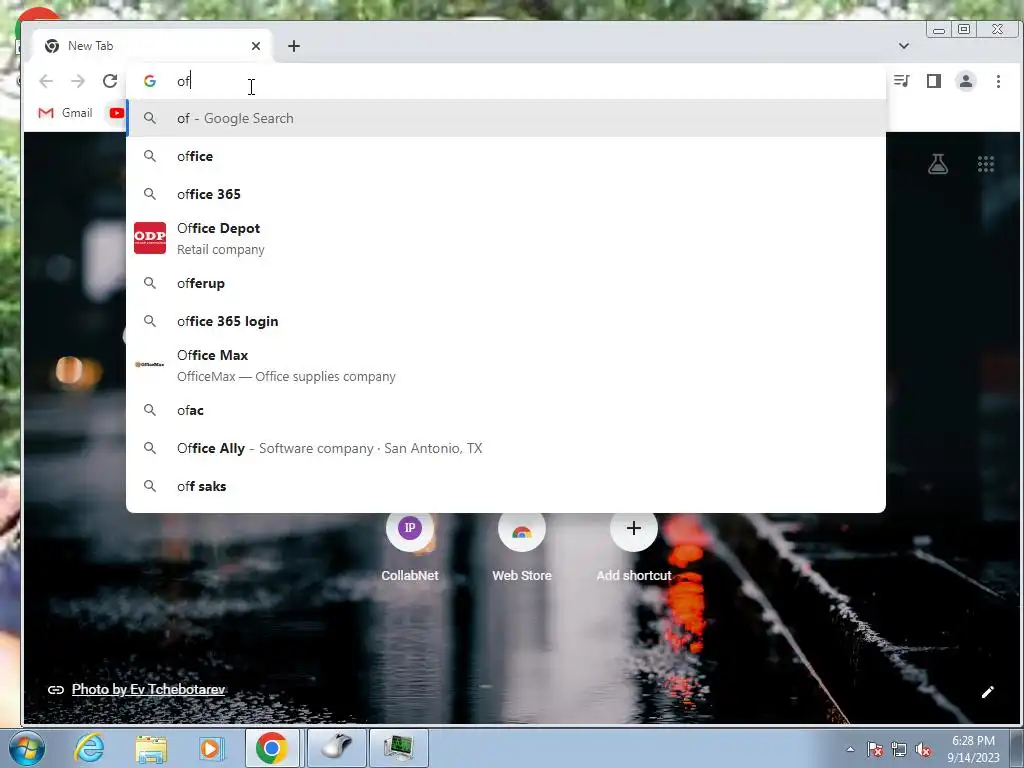Screen dimensions: 1024x768
Task: Open the YouTube bookmark icon
Action: click(117, 113)
